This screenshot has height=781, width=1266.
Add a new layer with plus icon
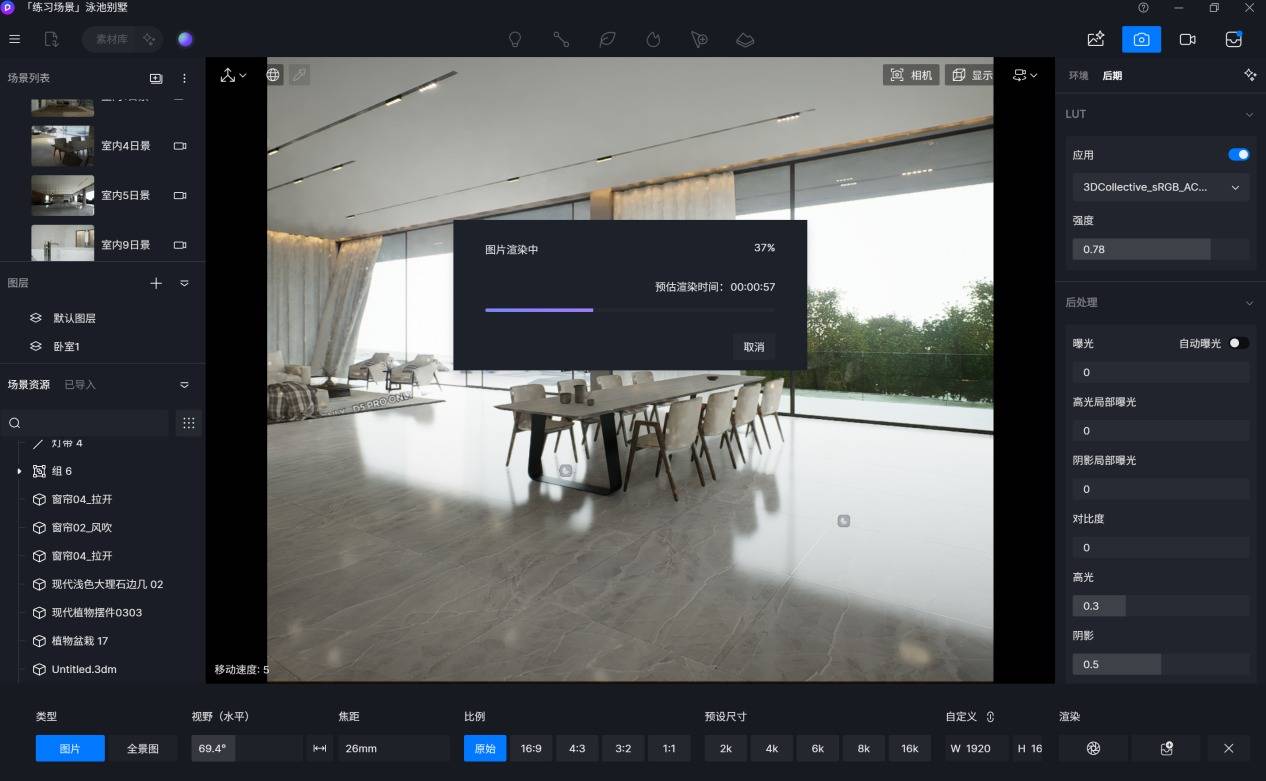[x=156, y=283]
